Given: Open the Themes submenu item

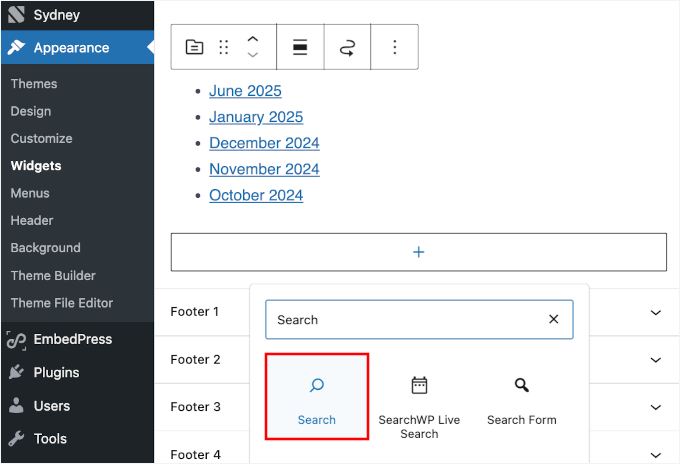Looking at the screenshot, I should (x=34, y=84).
